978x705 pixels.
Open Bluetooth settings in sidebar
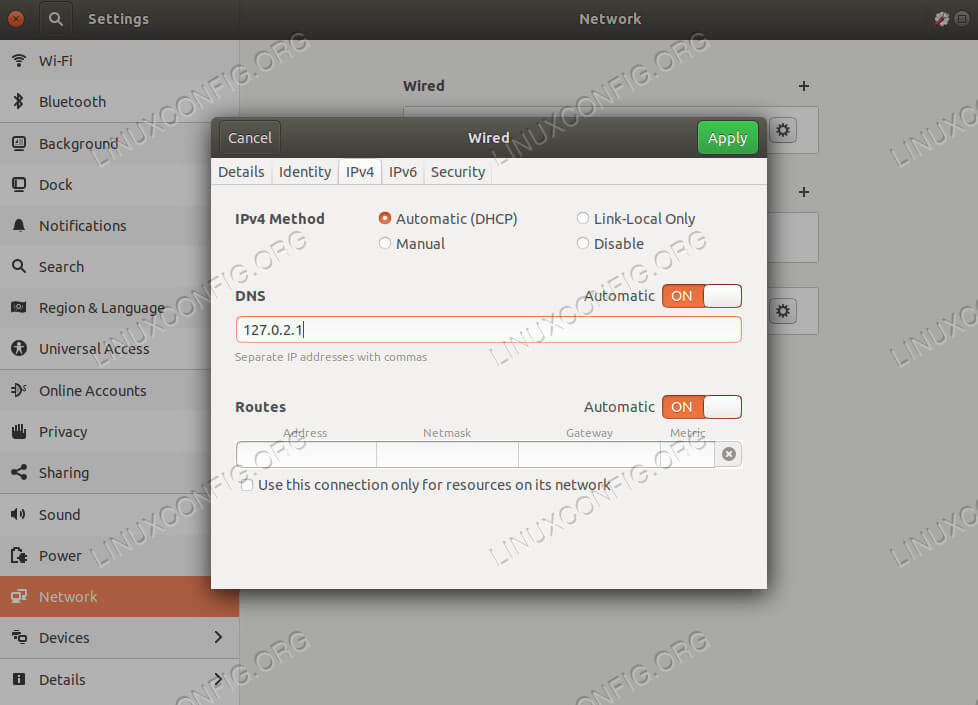coord(119,102)
